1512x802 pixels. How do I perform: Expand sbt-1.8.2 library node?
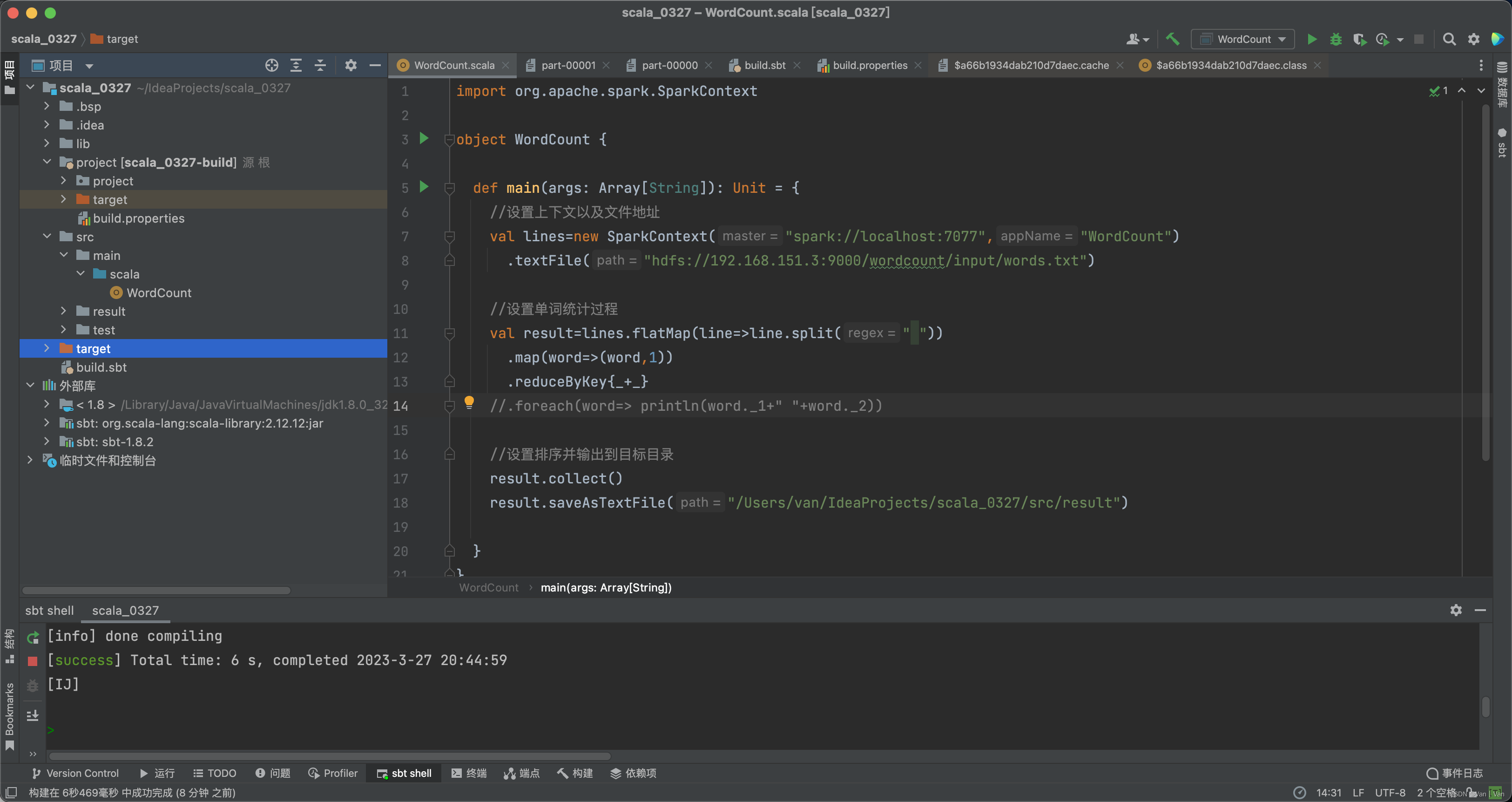click(x=47, y=442)
